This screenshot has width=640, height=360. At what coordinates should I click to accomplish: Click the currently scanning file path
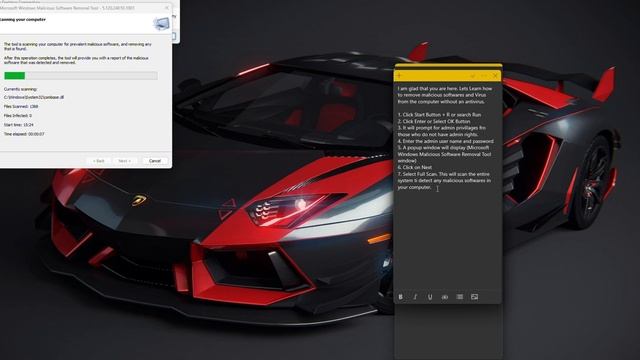point(34,97)
